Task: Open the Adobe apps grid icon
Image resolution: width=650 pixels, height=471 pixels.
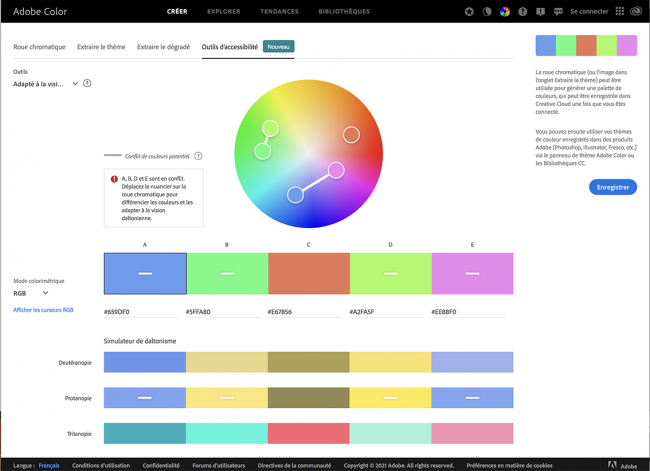Action: pos(619,11)
